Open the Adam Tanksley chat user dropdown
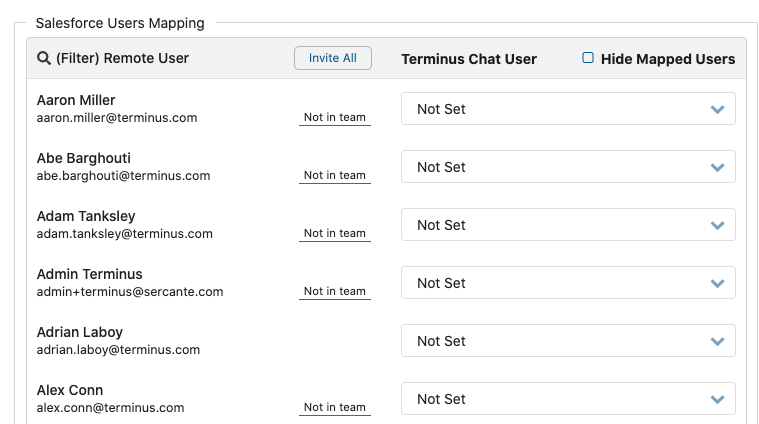 pyautogui.click(x=568, y=225)
